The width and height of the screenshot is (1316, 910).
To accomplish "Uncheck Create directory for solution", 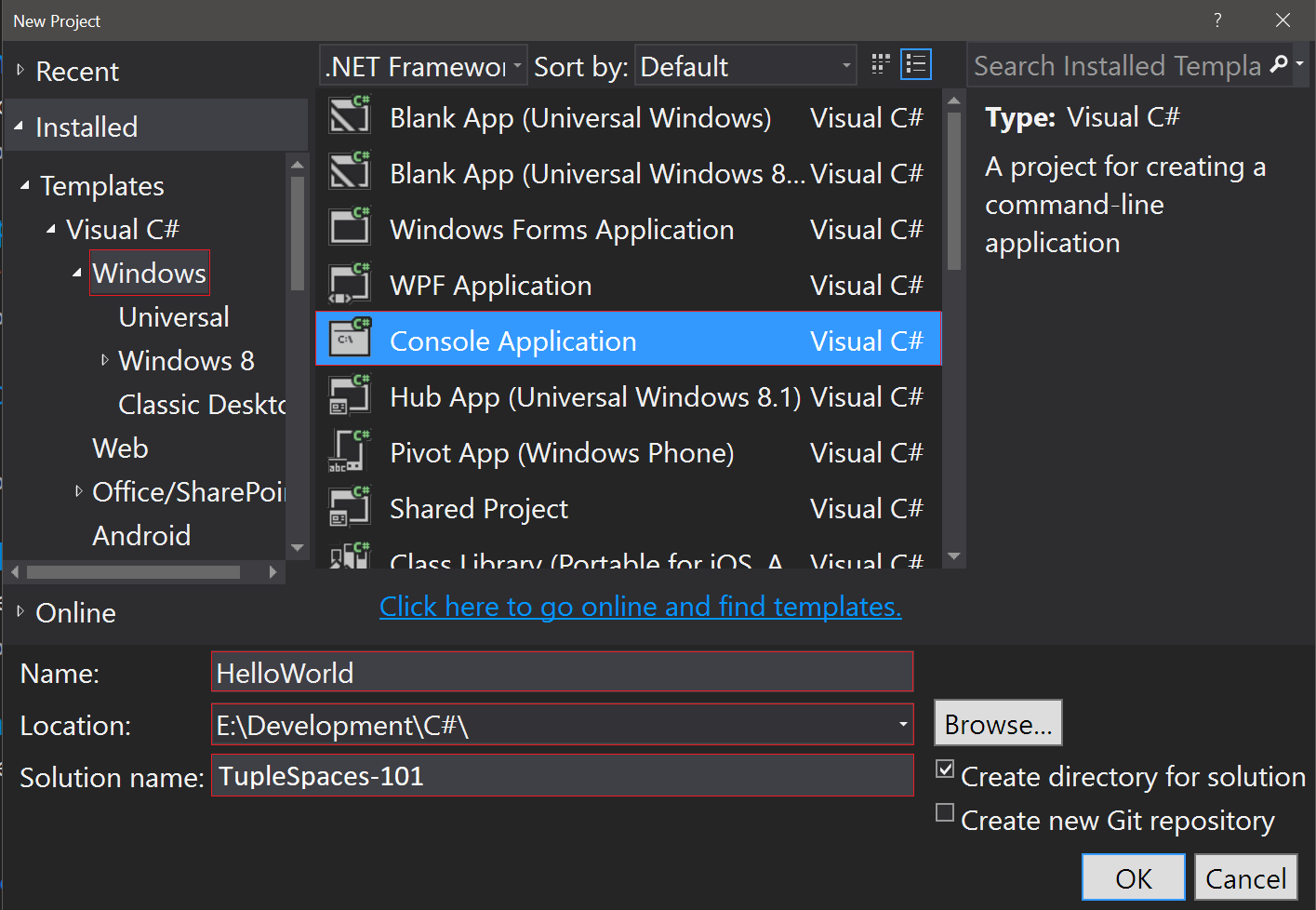I will click(x=945, y=769).
